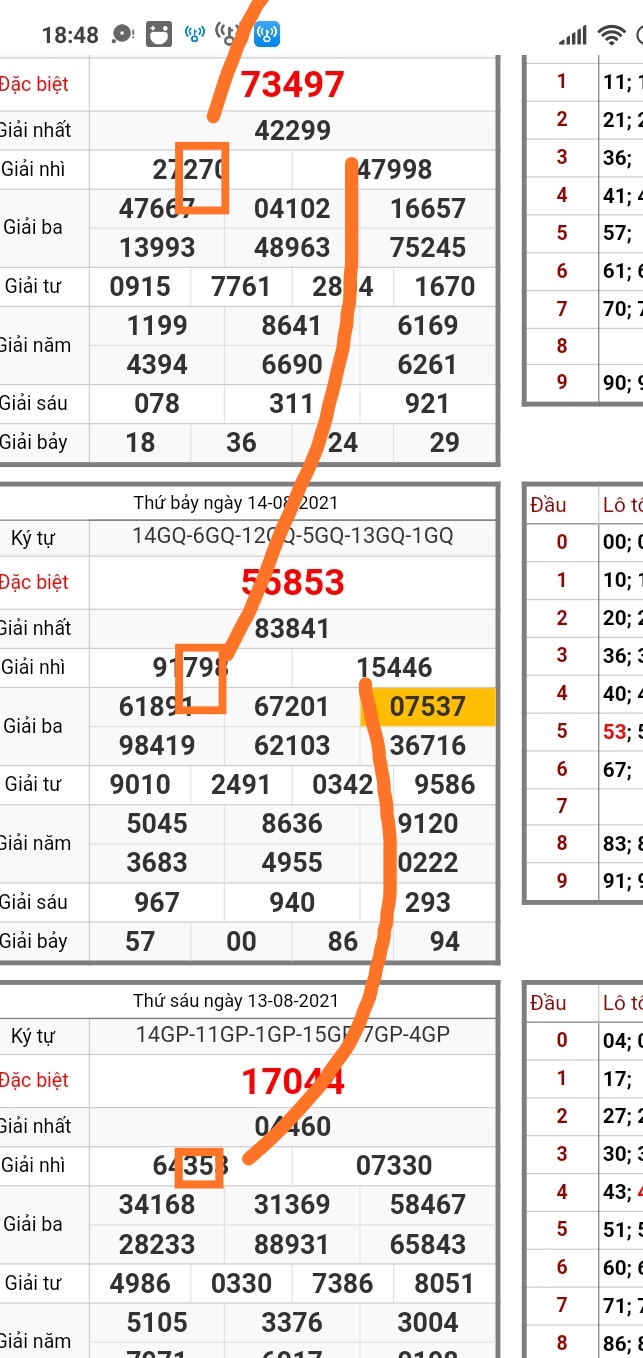Tap the red 53 in the lô tô table
The height and width of the screenshot is (1358, 643).
613,732
